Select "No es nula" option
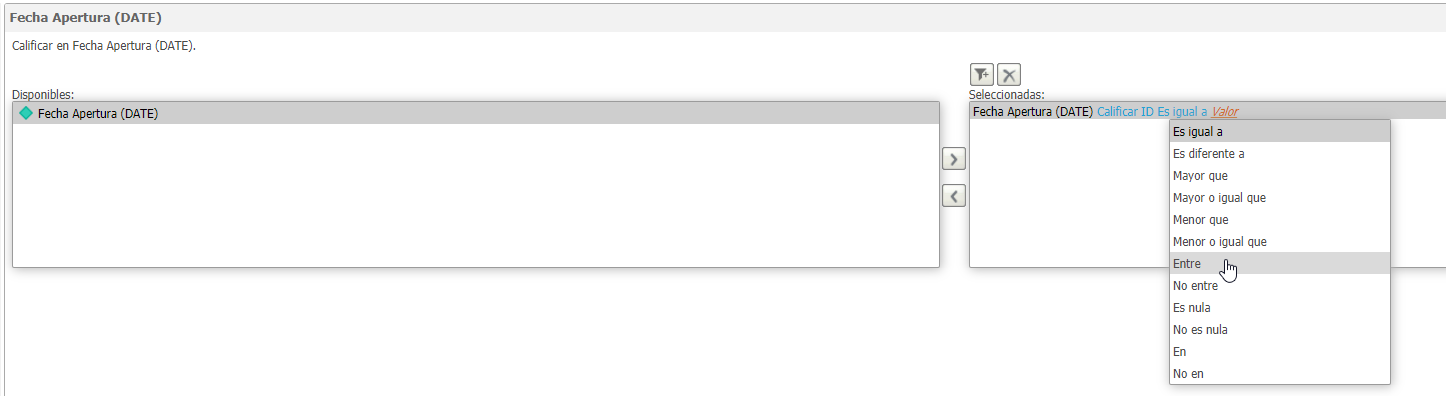 tap(1280, 330)
